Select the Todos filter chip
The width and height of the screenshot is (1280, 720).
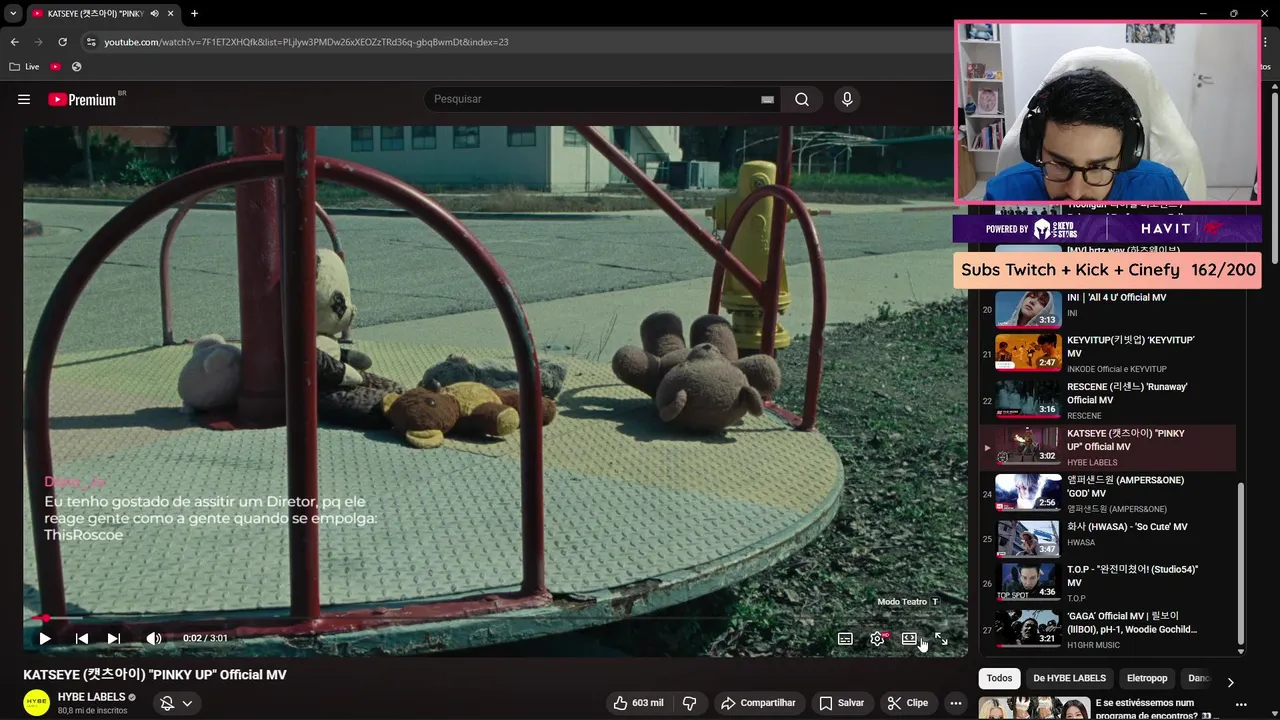(x=999, y=678)
